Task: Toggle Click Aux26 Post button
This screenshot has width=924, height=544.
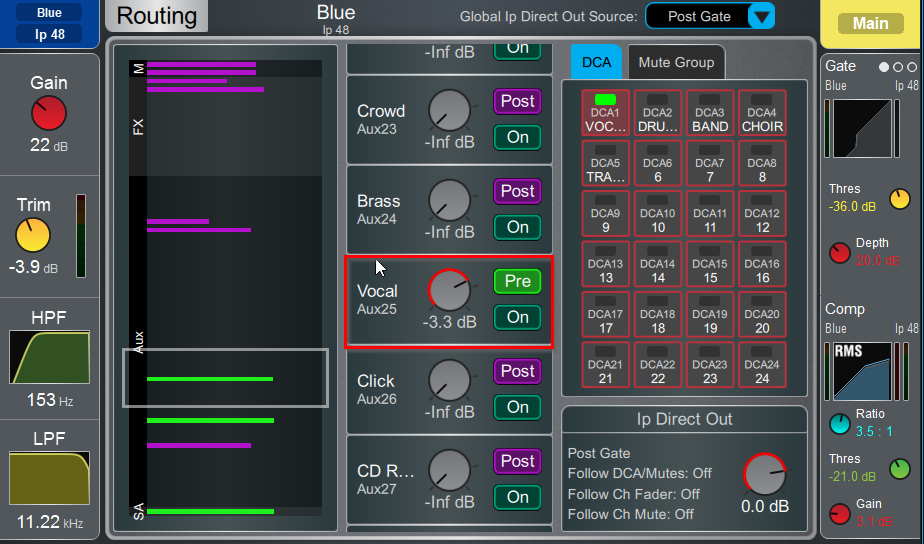Action: pos(517,371)
